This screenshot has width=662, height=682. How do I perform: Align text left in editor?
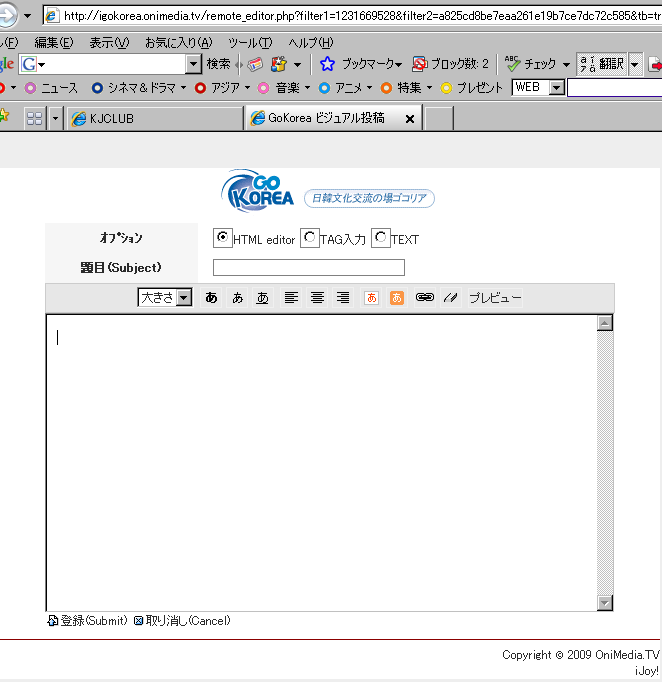291,298
